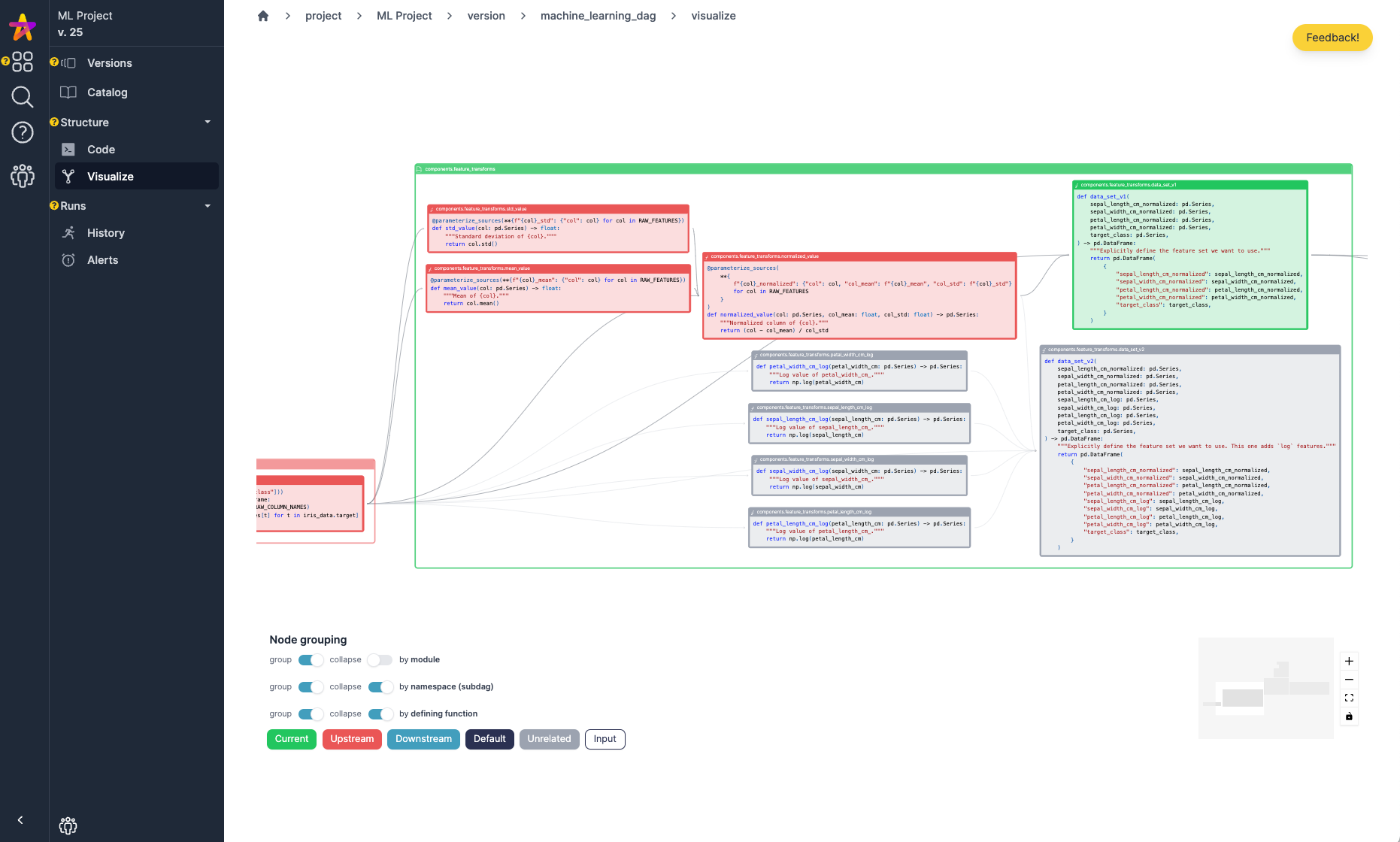Click the home icon in the breadcrumb
Viewport: 1400px width, 842px height.
tap(262, 15)
